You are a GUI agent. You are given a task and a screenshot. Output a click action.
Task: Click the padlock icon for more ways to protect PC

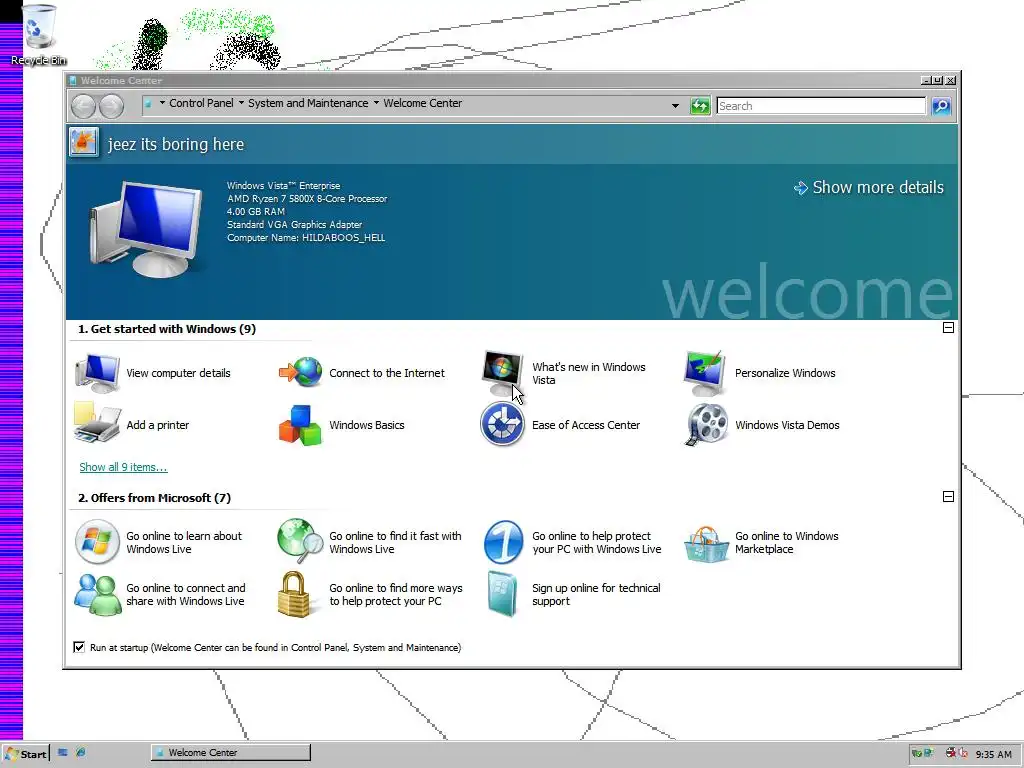[x=294, y=594]
